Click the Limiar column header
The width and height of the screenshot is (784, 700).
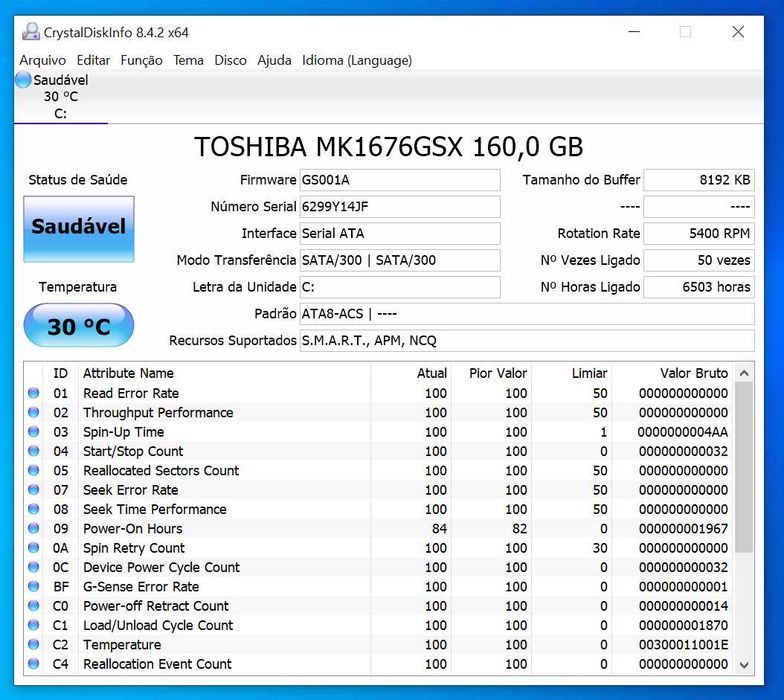tap(572, 373)
